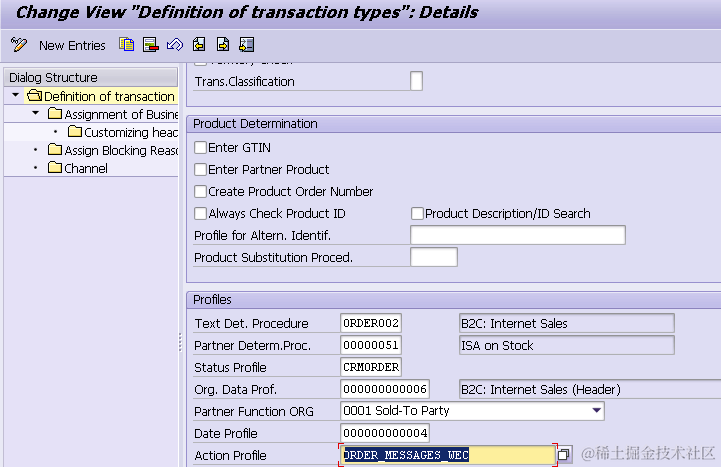Click Delete entry icon in toolbar
The width and height of the screenshot is (721, 467).
coord(151,45)
